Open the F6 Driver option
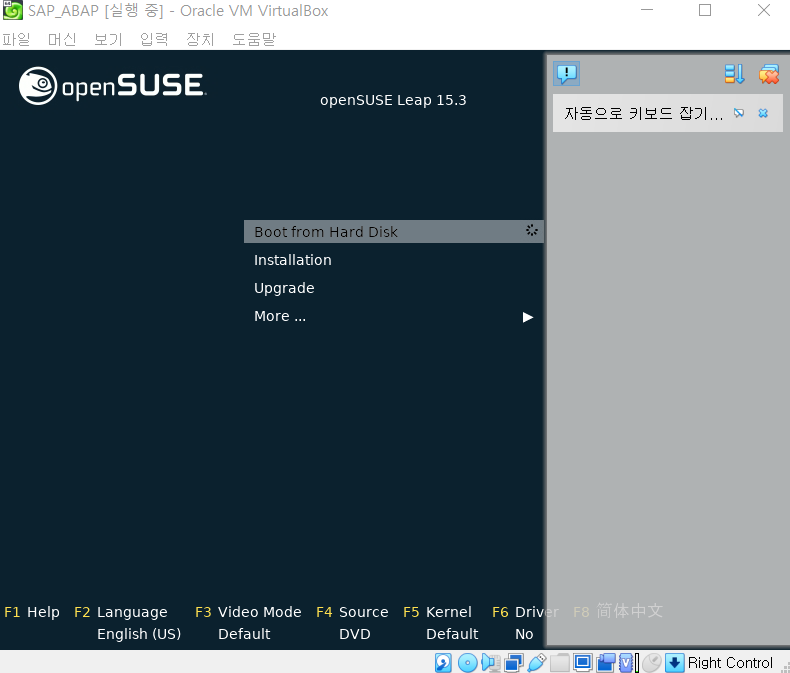The width and height of the screenshot is (790, 673). pos(525,612)
